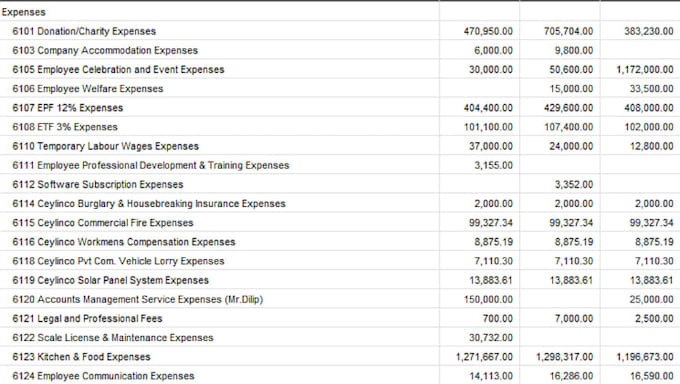Image resolution: width=680 pixels, height=384 pixels.
Task: Click the 700.00 Legal Fees amount
Action: point(497,318)
